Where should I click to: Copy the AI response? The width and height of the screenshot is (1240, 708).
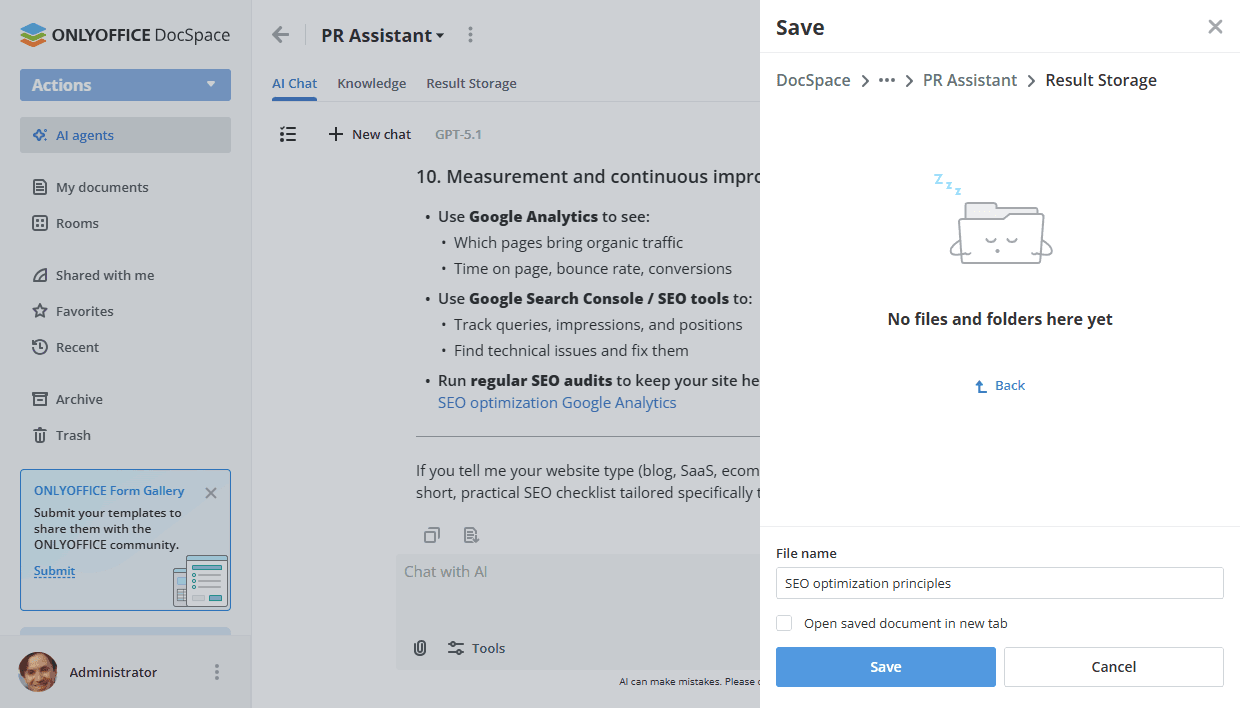point(431,535)
